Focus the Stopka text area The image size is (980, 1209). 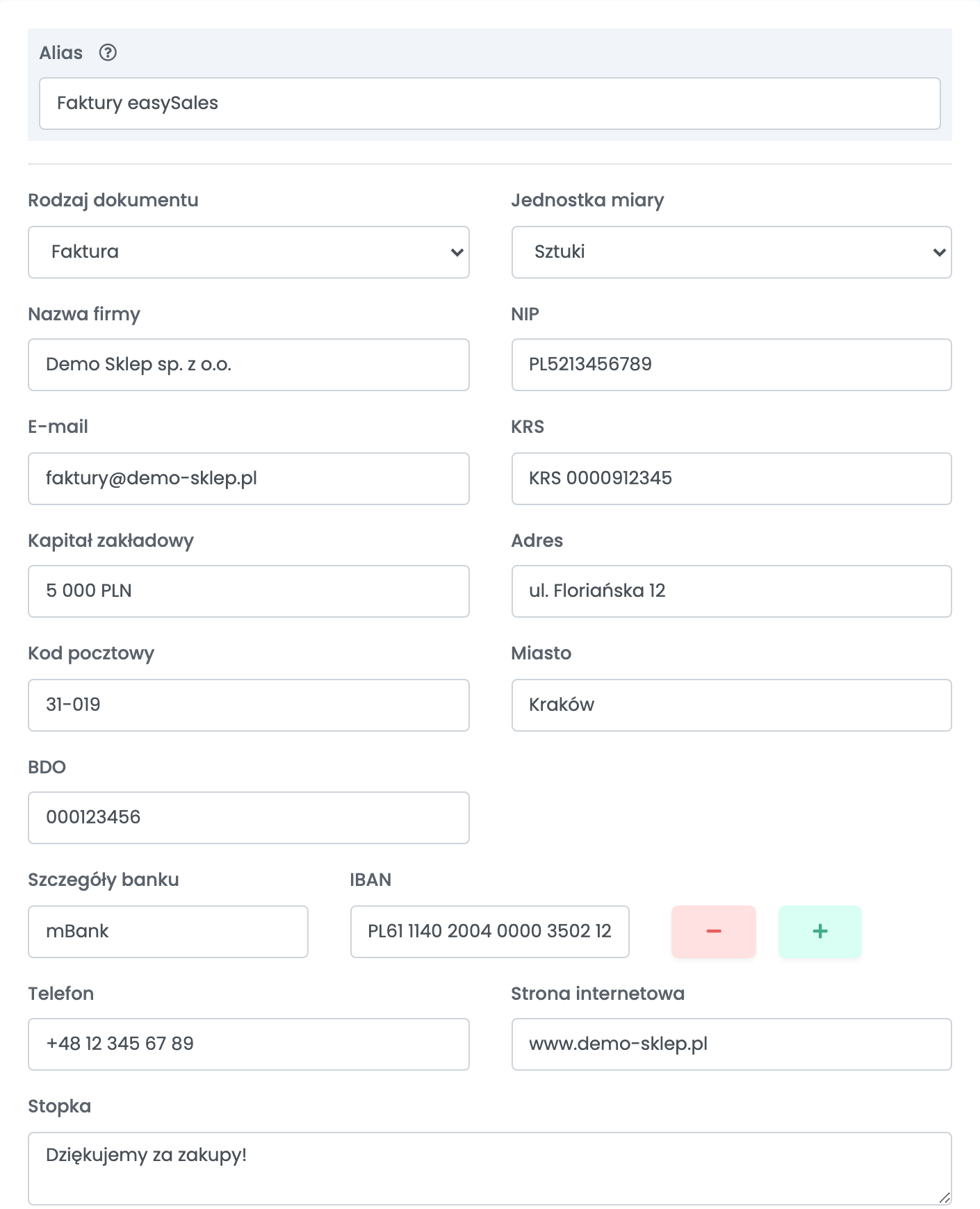(490, 1169)
